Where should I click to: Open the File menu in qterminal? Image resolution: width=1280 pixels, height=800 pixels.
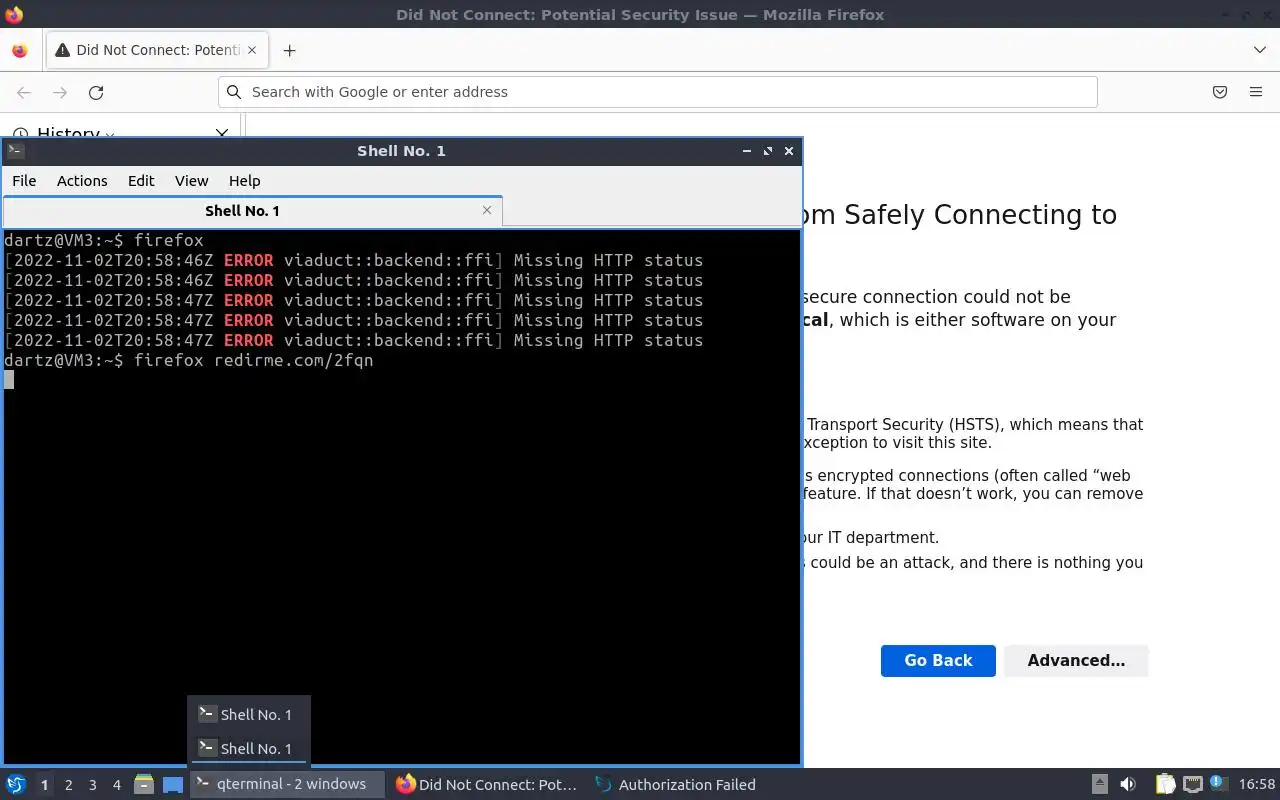24,181
